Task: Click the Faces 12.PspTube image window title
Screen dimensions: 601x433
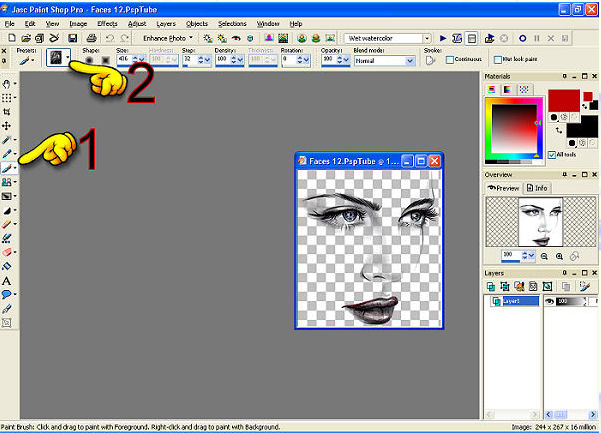Action: [x=354, y=161]
